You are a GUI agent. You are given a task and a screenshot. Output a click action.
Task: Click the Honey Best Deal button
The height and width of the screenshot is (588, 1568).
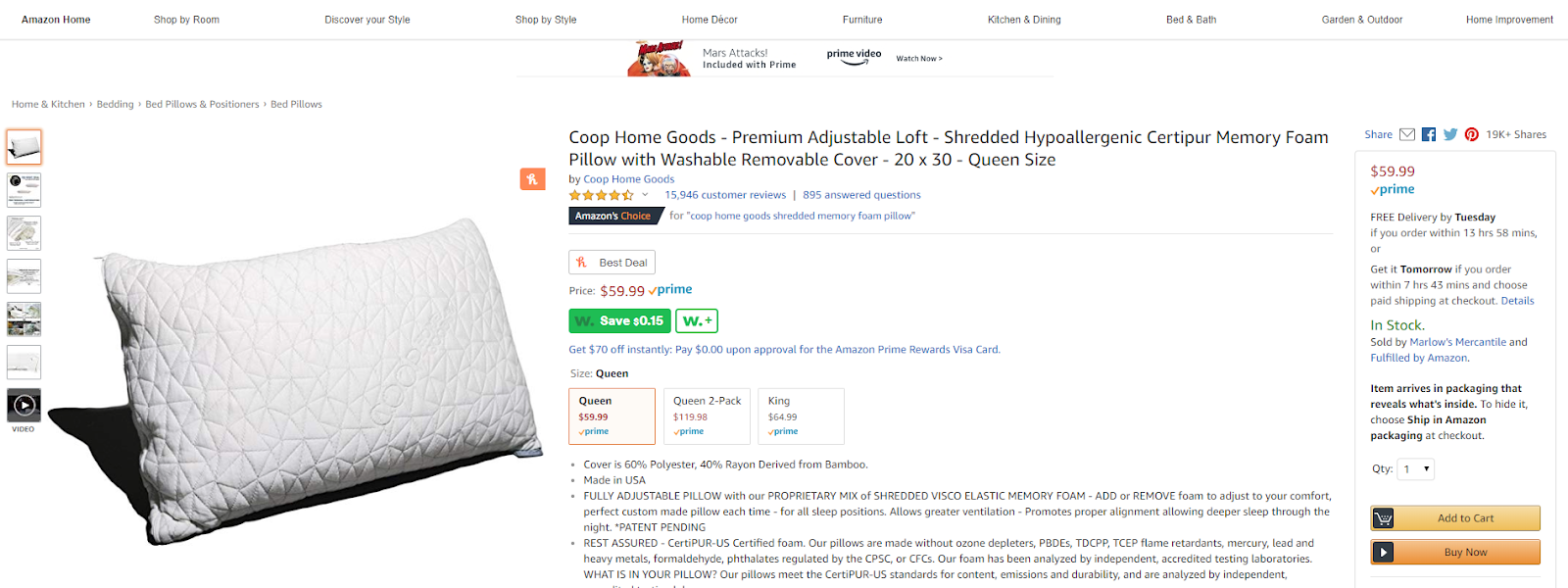click(612, 263)
